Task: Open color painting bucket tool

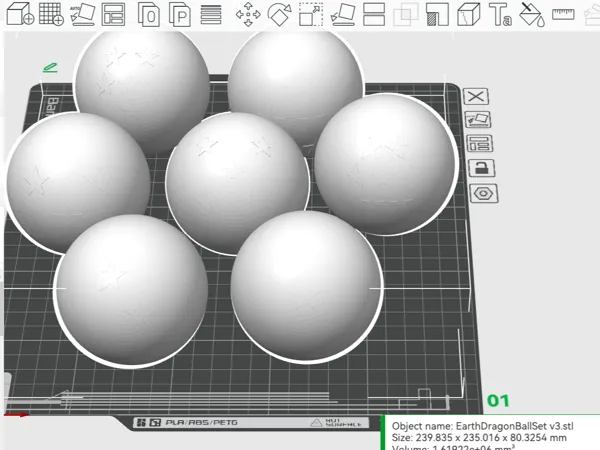Action: (x=532, y=15)
